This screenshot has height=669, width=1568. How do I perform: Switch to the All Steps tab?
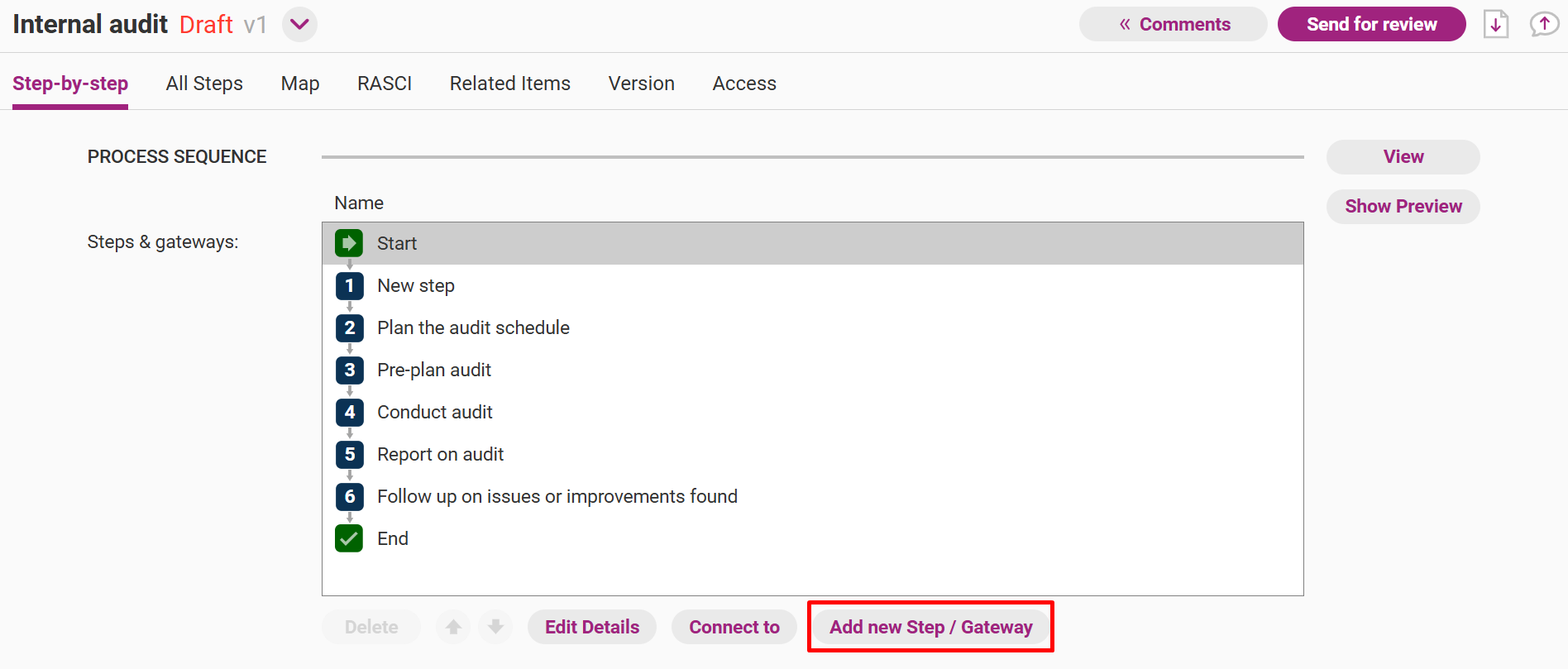pyautogui.click(x=204, y=84)
